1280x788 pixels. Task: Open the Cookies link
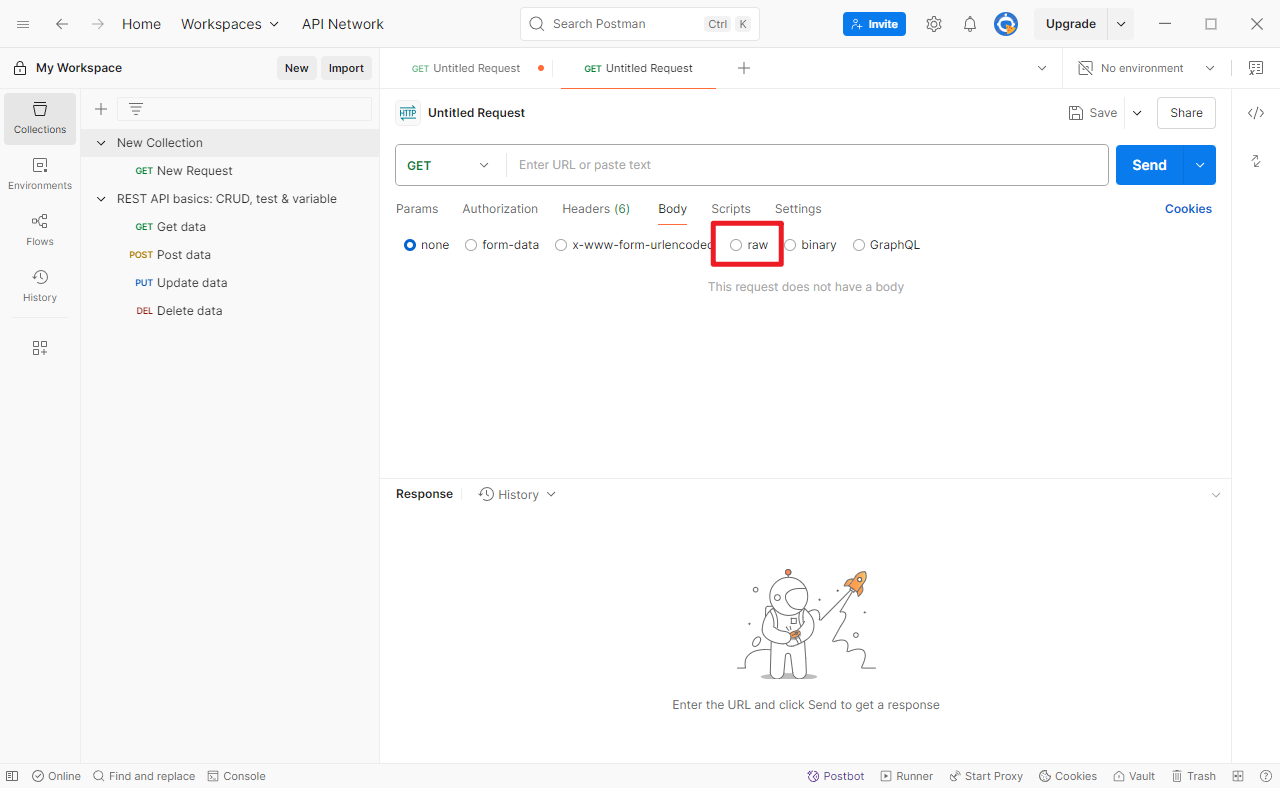click(x=1188, y=209)
